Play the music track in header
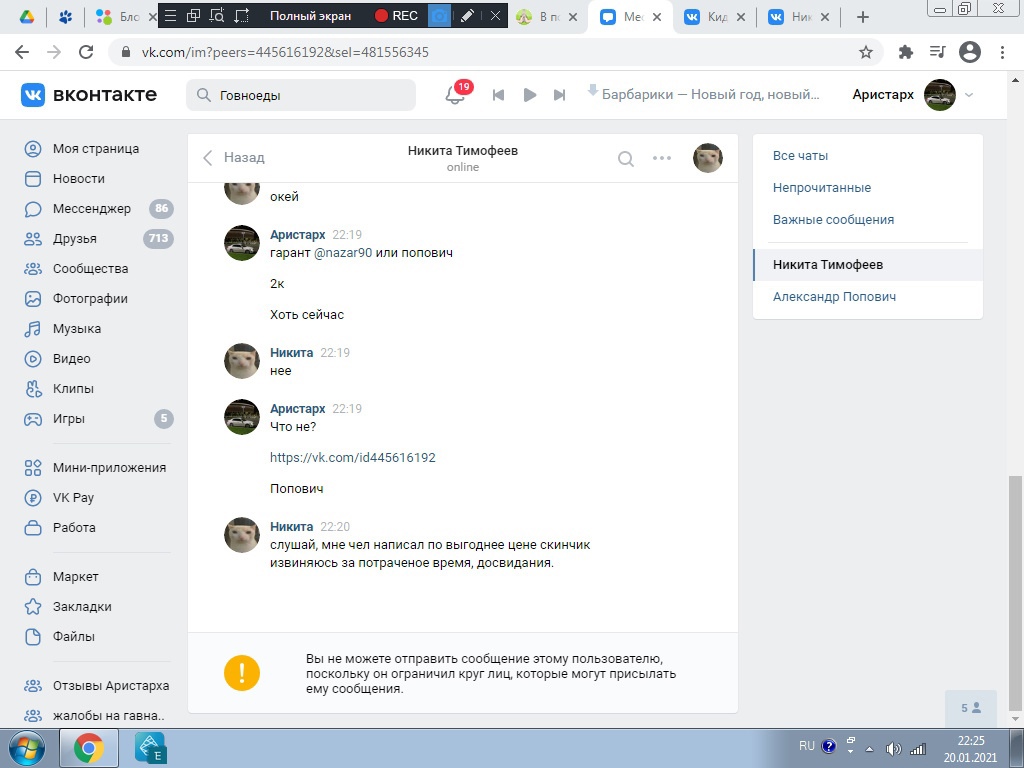 [x=530, y=95]
